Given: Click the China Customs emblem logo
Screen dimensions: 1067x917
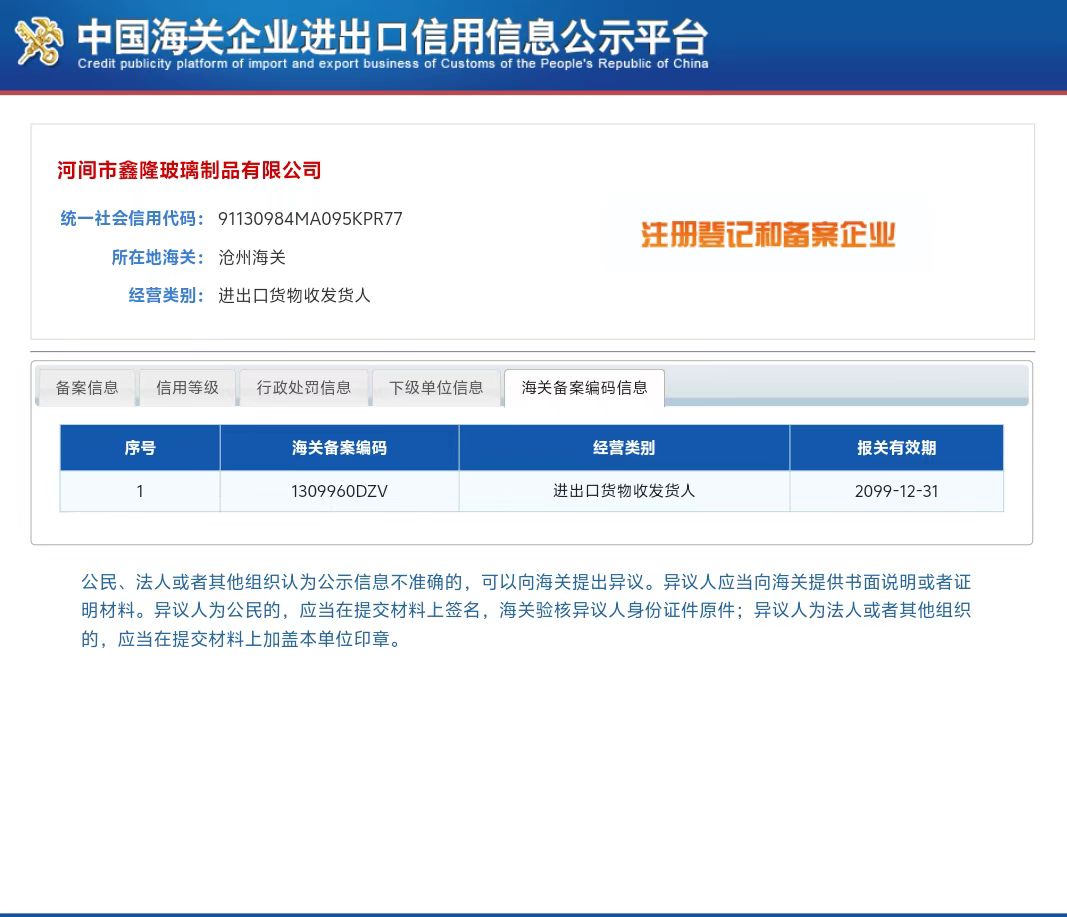Looking at the screenshot, I should pos(39,42).
